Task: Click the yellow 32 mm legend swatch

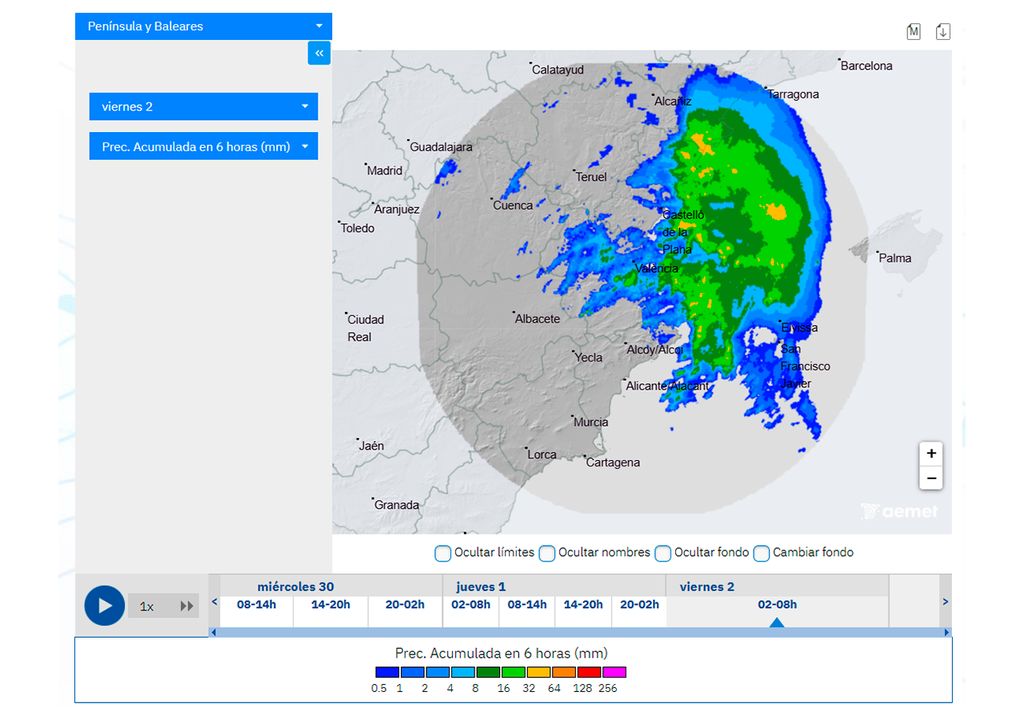Action: 539,672
